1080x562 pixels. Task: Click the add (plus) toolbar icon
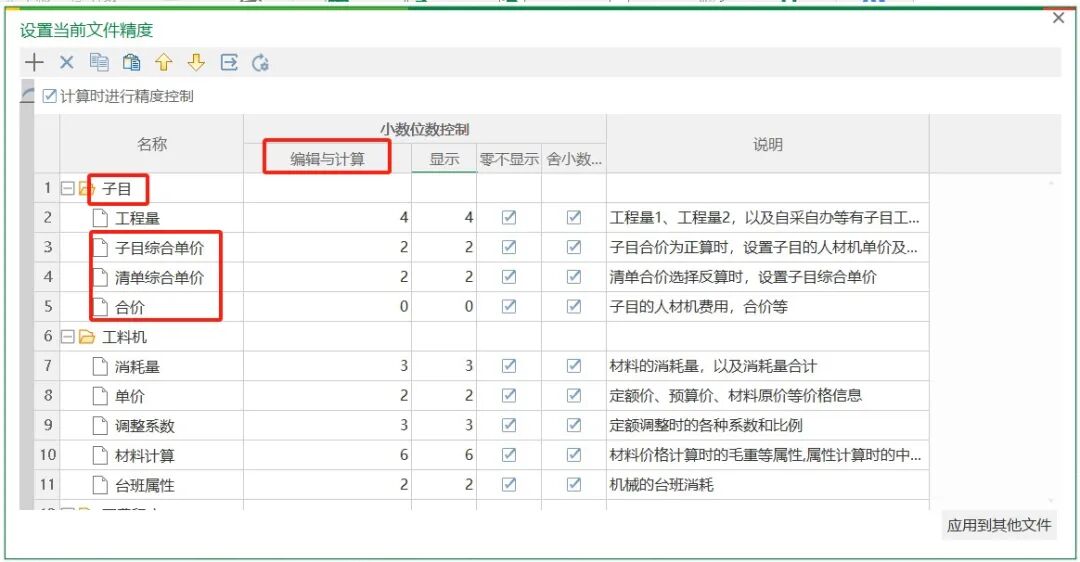34,63
